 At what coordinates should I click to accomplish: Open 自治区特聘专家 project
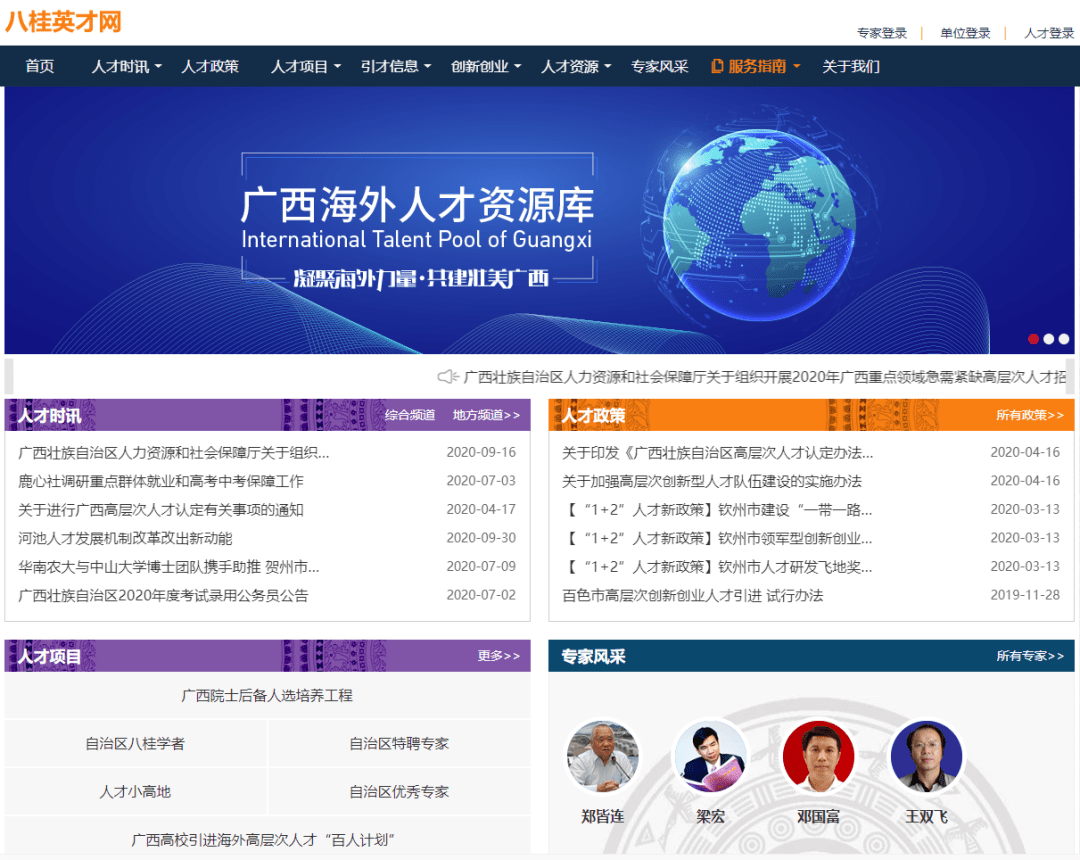click(x=399, y=744)
